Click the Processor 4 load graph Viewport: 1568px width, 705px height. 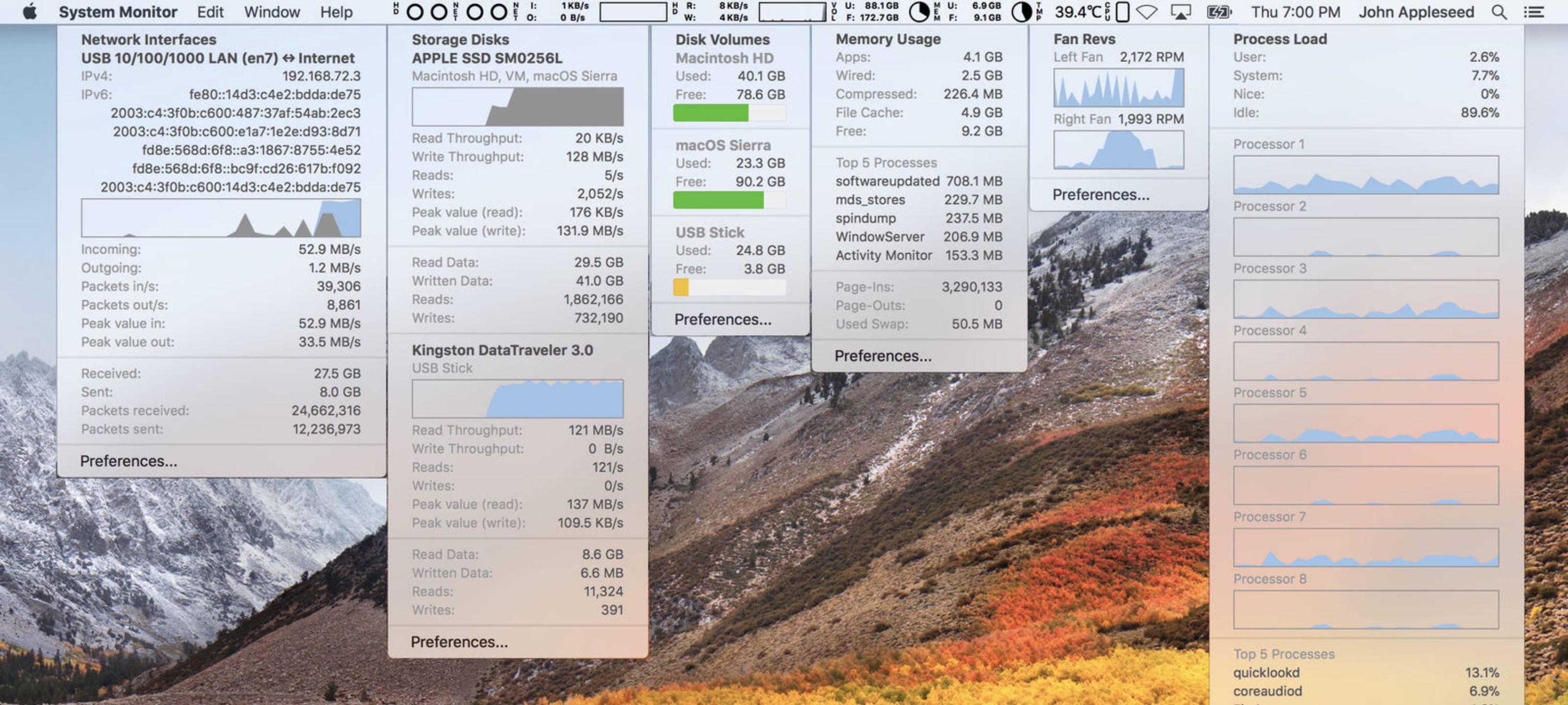tap(1366, 361)
